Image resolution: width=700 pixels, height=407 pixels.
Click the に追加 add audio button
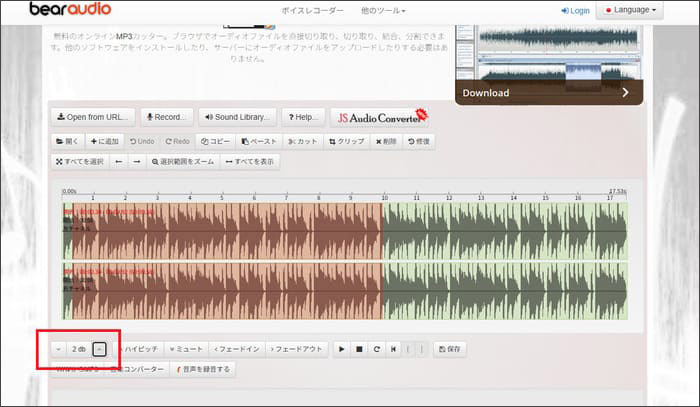pos(105,141)
